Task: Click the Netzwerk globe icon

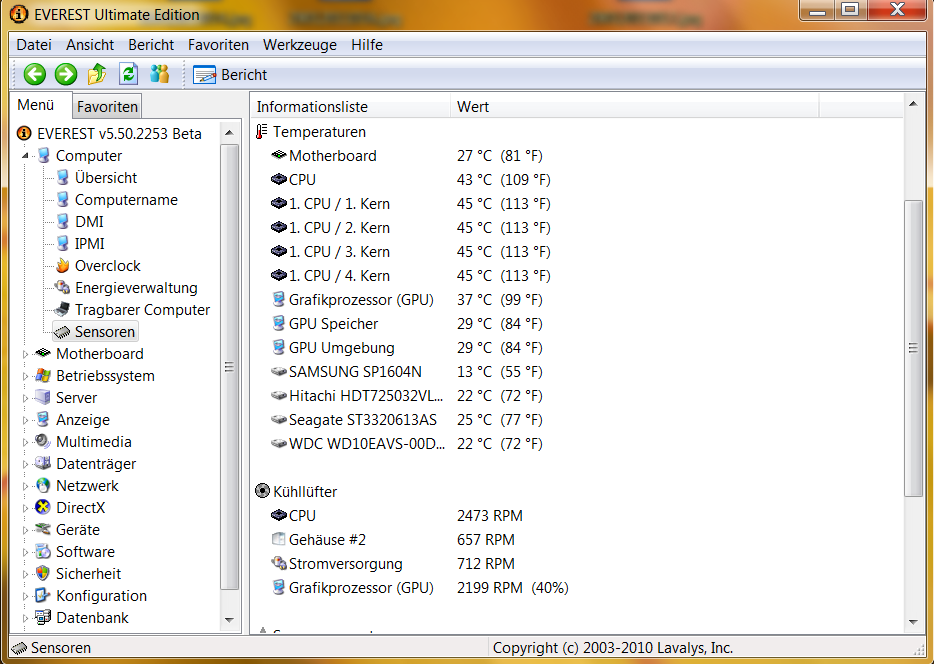Action: 43,485
